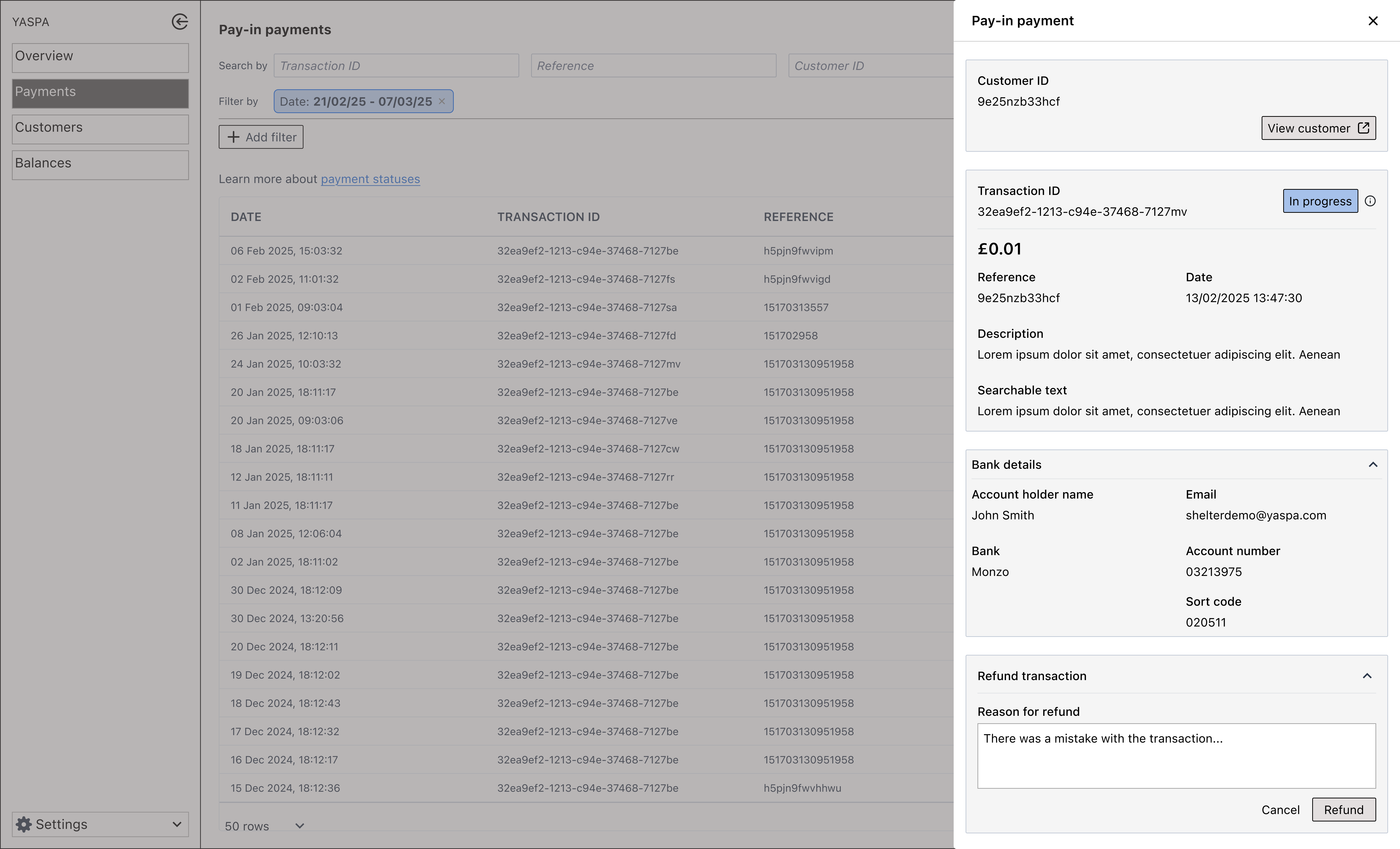This screenshot has width=1400, height=849.
Task: Expand the Settings menu chevron
Action: [x=177, y=824]
